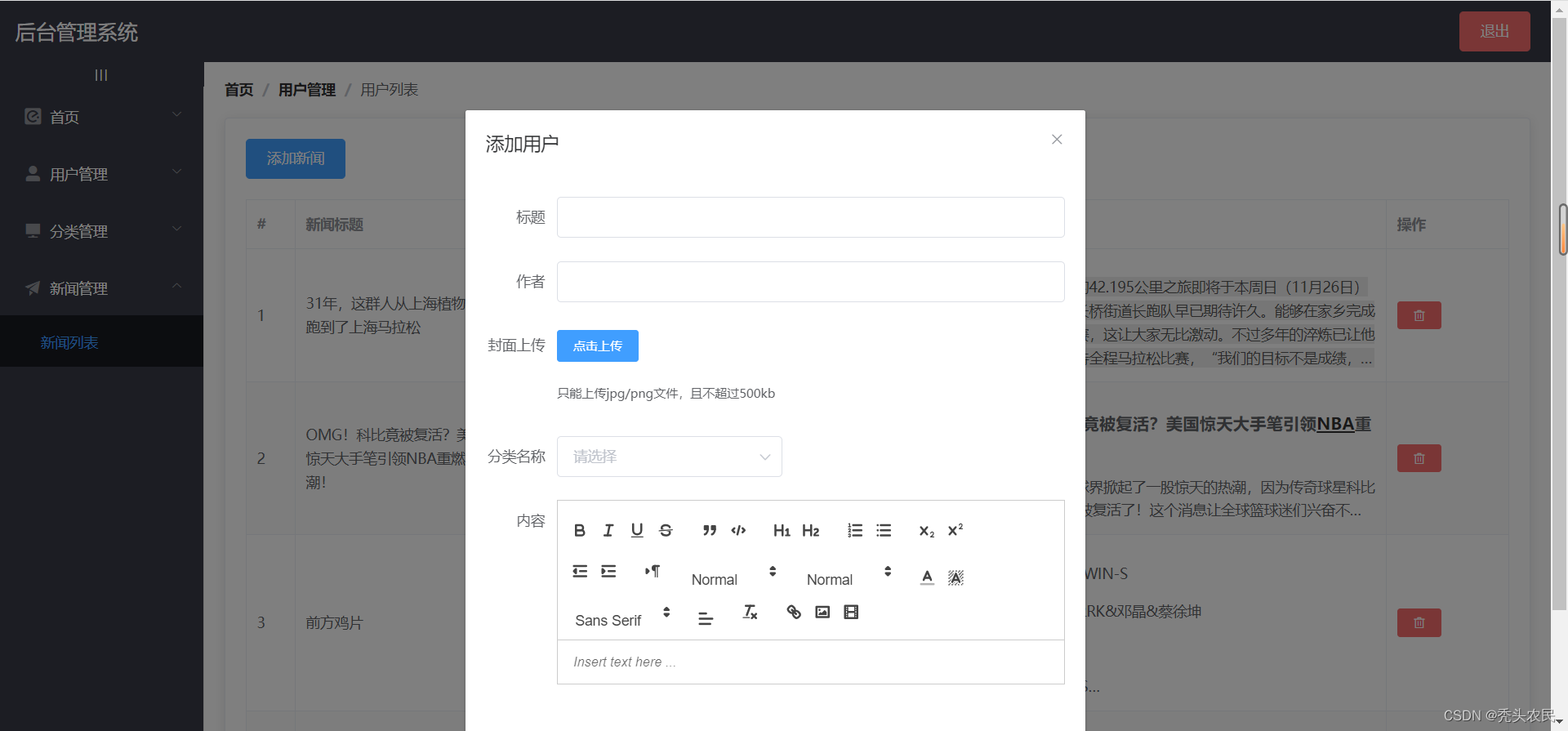The height and width of the screenshot is (731, 1568).
Task: Expand the 用户管理 sidebar menu
Action: coord(102,174)
